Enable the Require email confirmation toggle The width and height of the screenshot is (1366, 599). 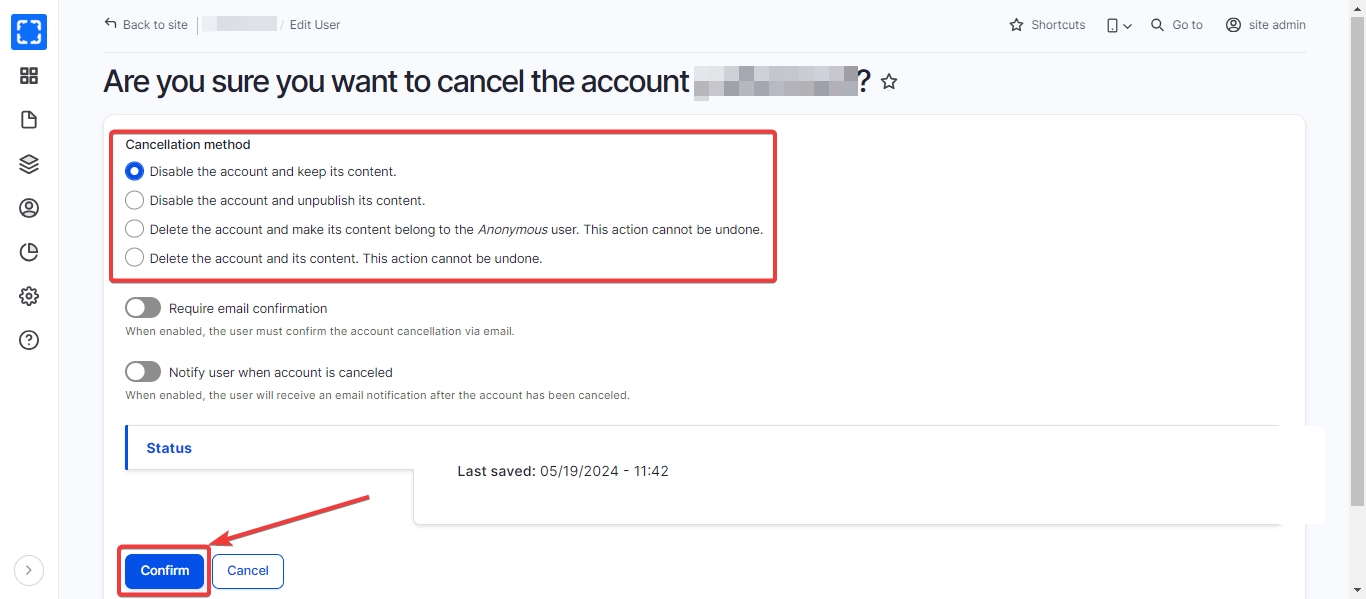coord(143,308)
